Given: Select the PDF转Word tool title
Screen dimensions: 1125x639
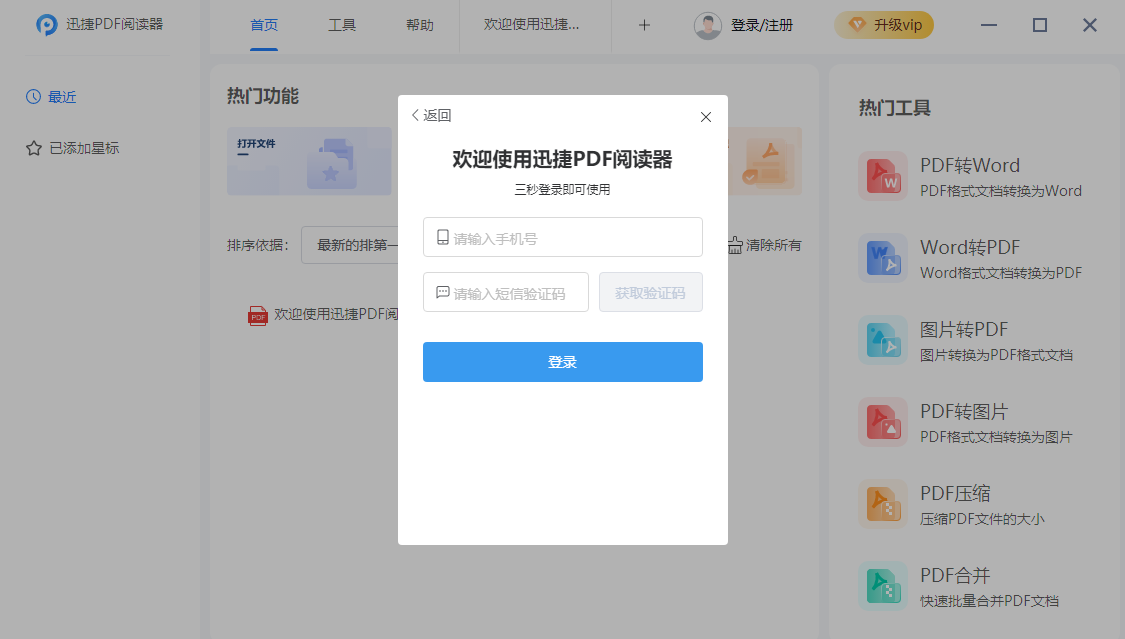Looking at the screenshot, I should click(970, 166).
